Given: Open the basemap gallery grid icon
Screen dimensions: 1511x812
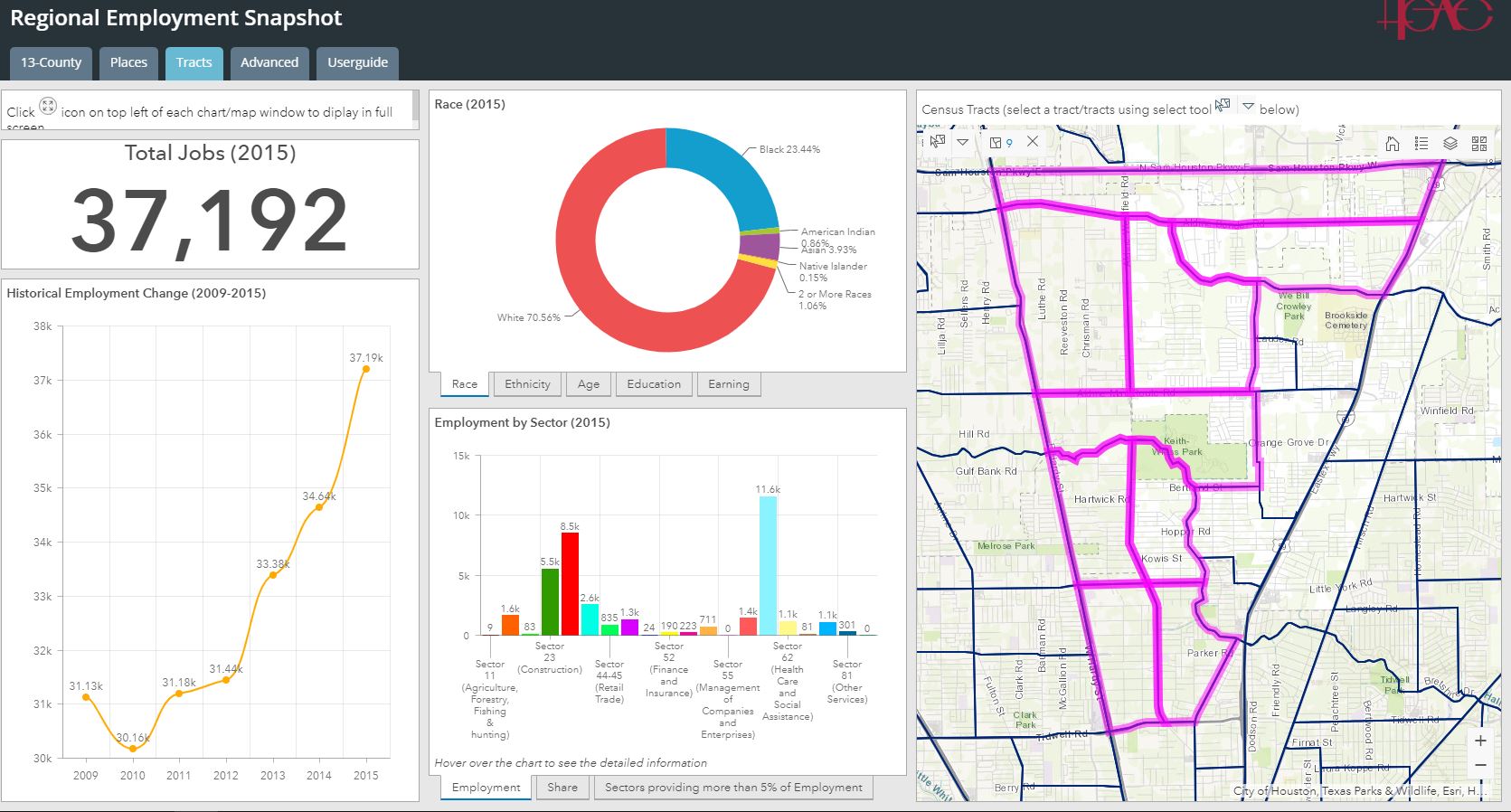Looking at the screenshot, I should click(1479, 144).
